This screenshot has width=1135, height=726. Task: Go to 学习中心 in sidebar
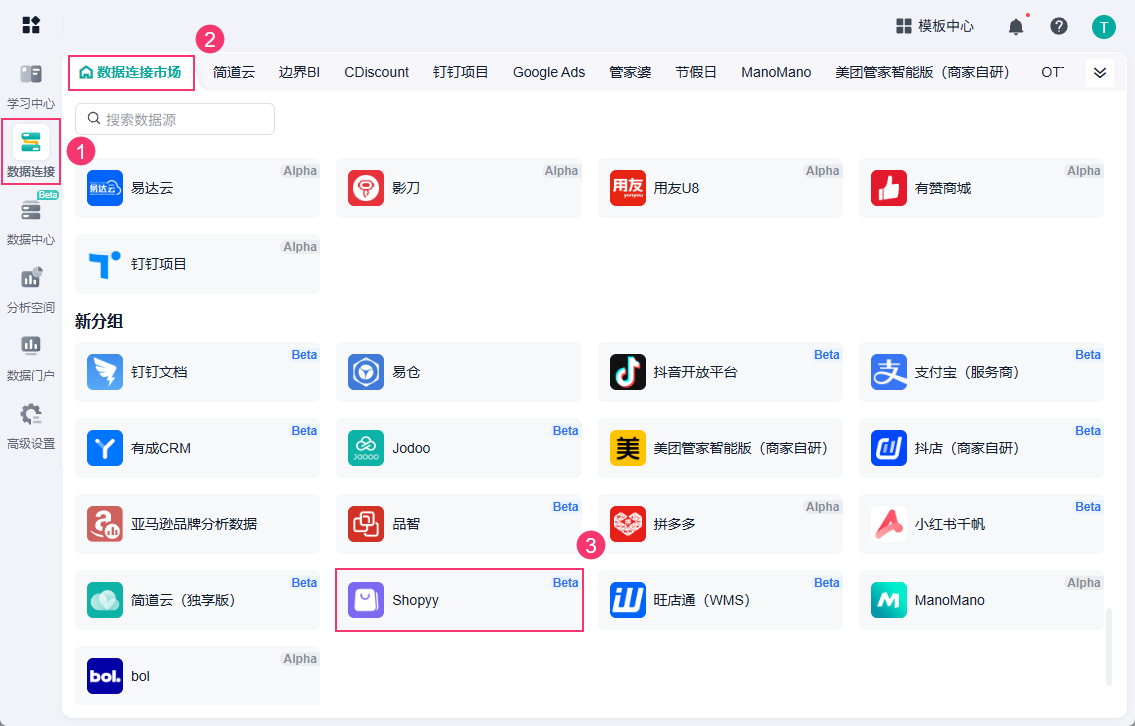[30, 86]
